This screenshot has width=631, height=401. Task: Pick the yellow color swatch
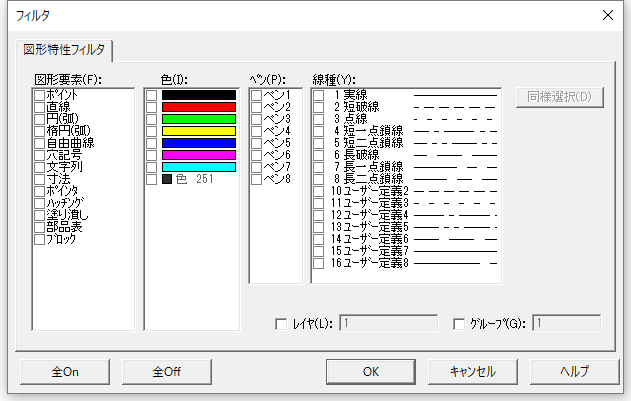click(x=198, y=131)
